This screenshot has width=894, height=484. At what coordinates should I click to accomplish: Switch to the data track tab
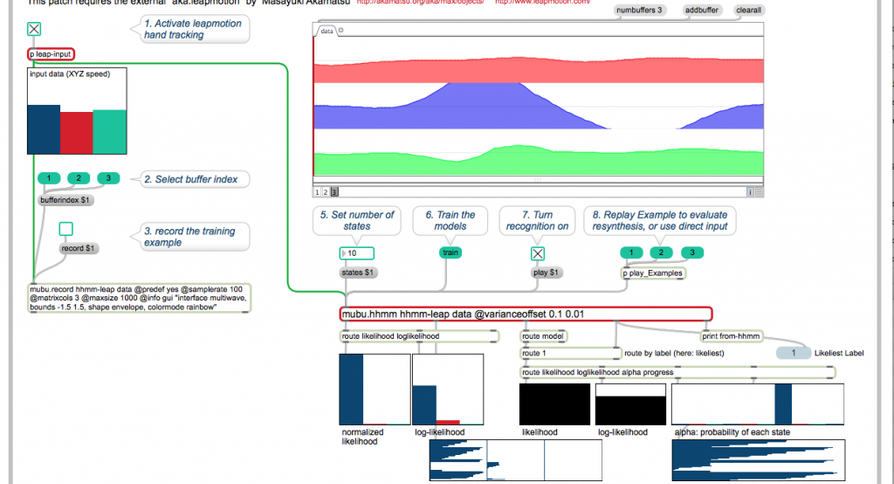326,31
